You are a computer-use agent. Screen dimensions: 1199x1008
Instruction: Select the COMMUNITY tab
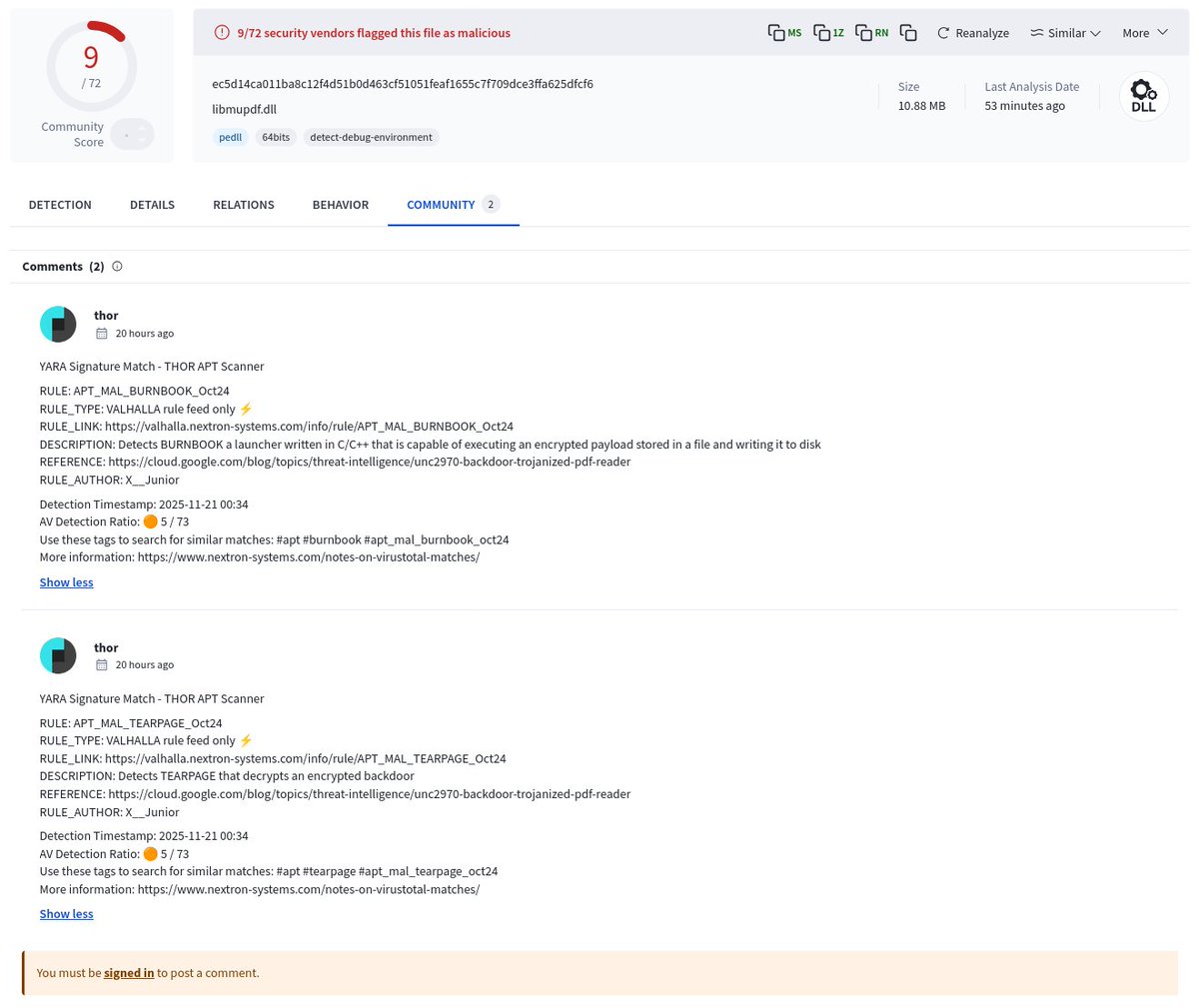[453, 205]
